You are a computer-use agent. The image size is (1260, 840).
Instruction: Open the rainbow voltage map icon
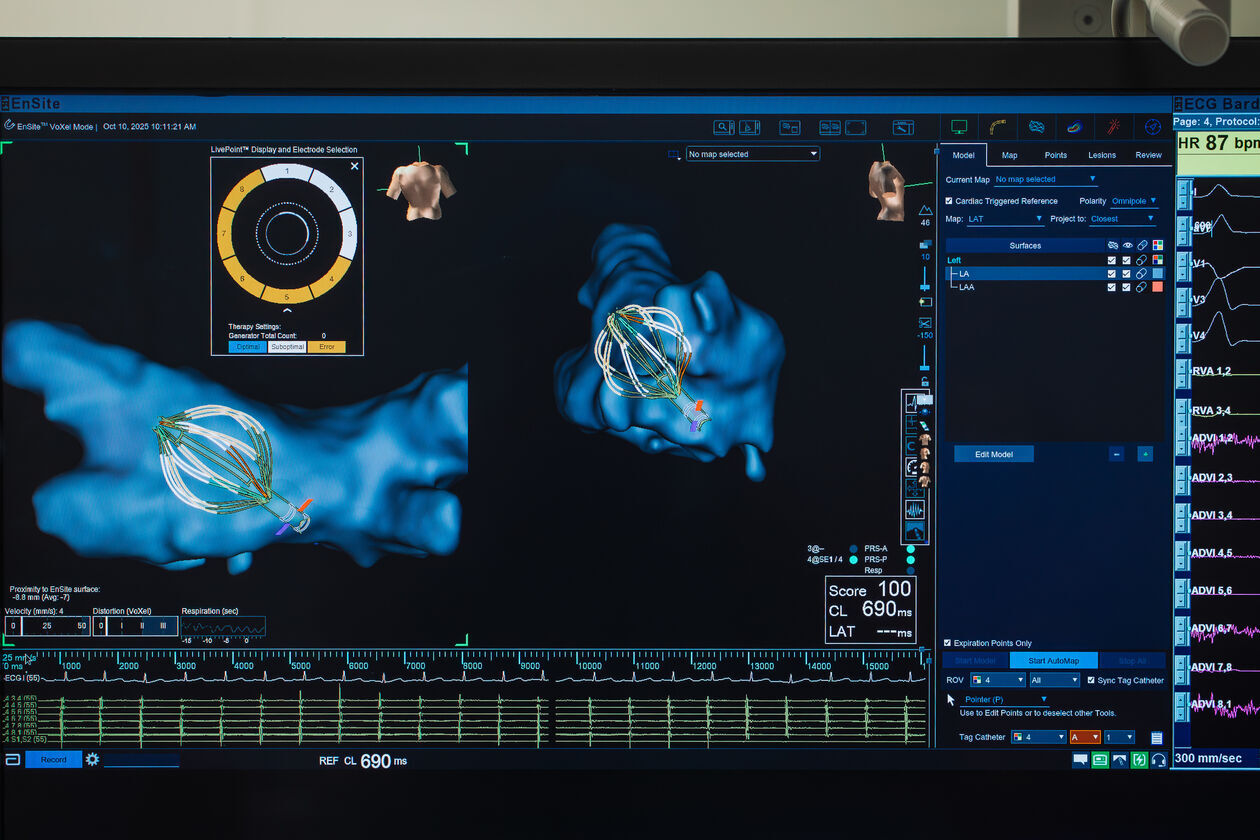pyautogui.click(x=1074, y=127)
